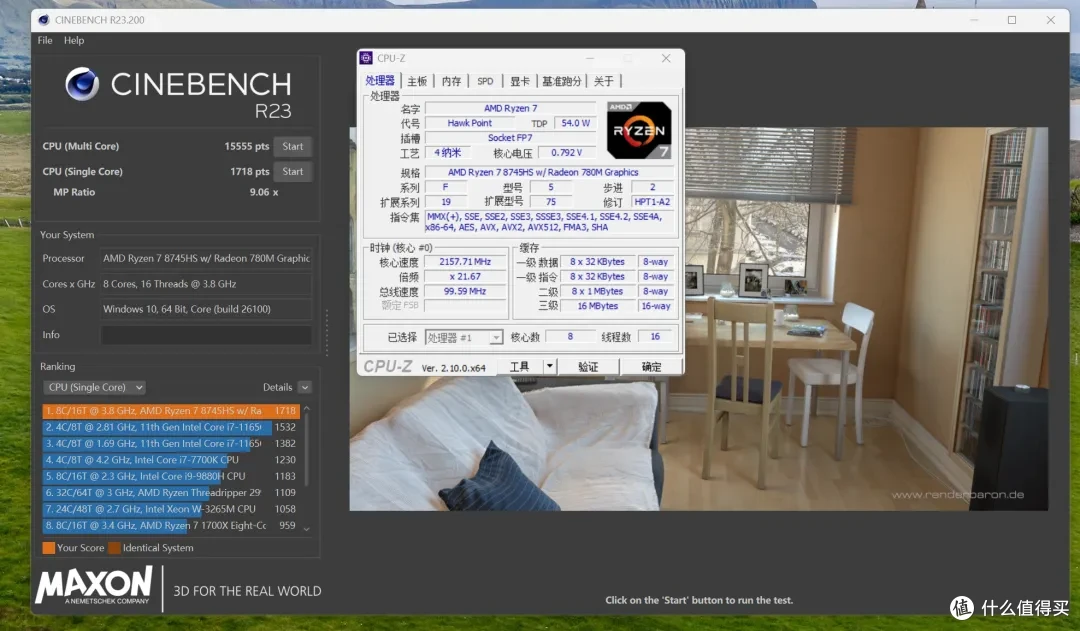Click the revision field HPT1-A2
1080x631 pixels.
[x=652, y=202]
